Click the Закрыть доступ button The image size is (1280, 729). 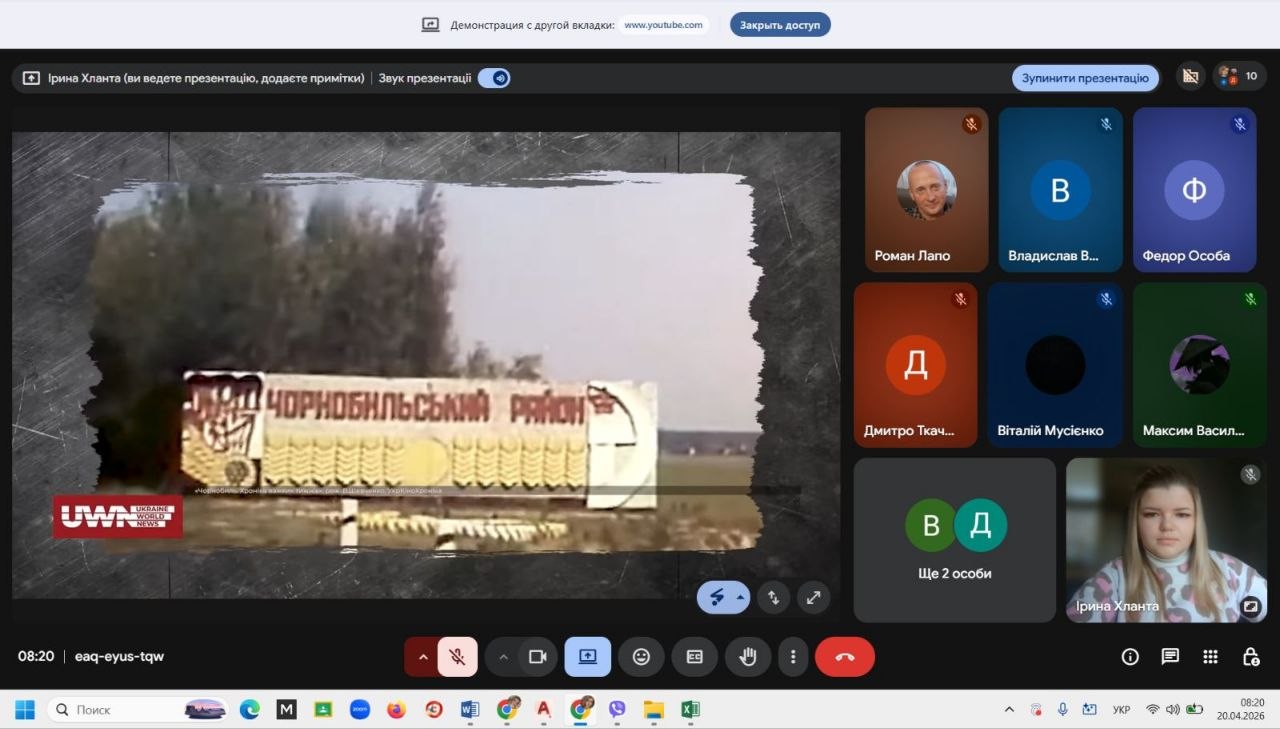[x=779, y=25]
